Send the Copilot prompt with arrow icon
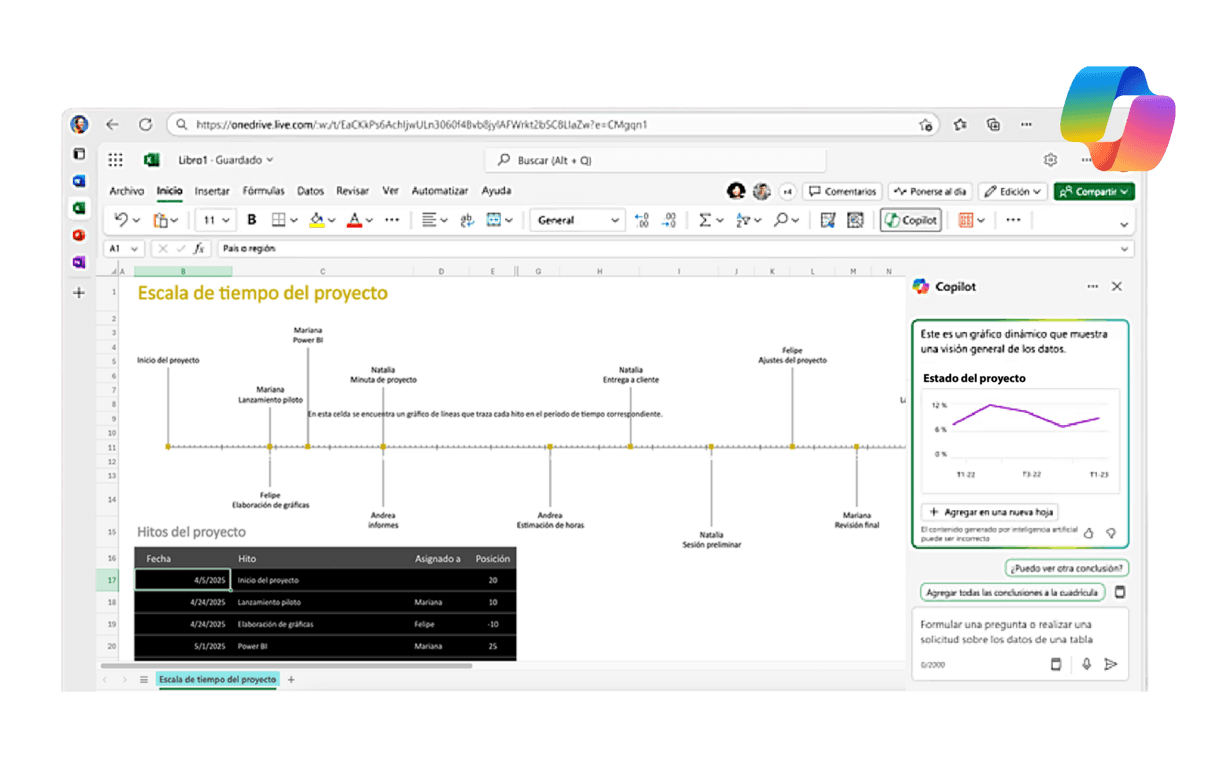1232x764 pixels. coord(1110,664)
